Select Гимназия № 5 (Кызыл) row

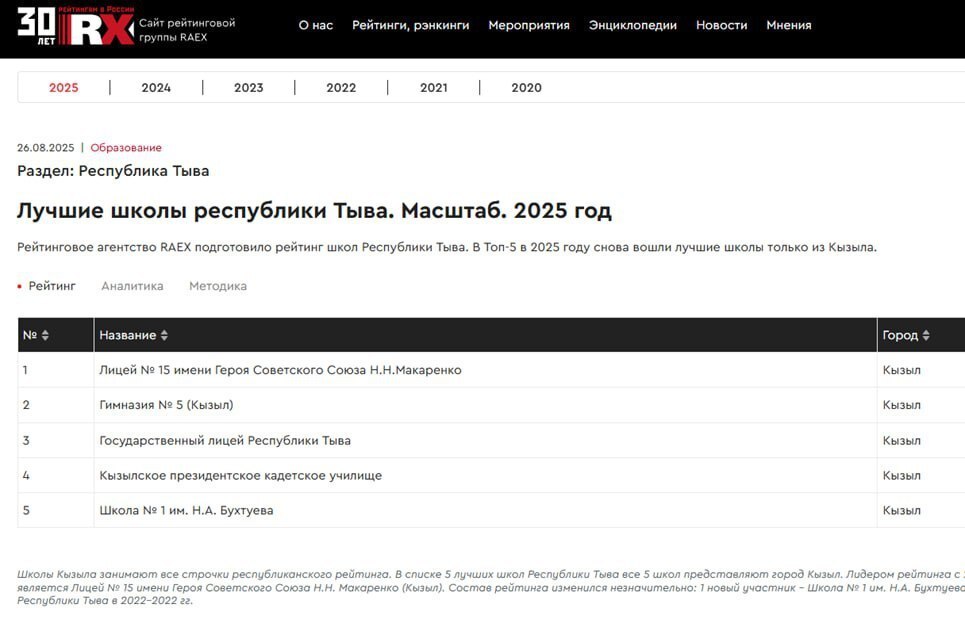click(x=166, y=405)
